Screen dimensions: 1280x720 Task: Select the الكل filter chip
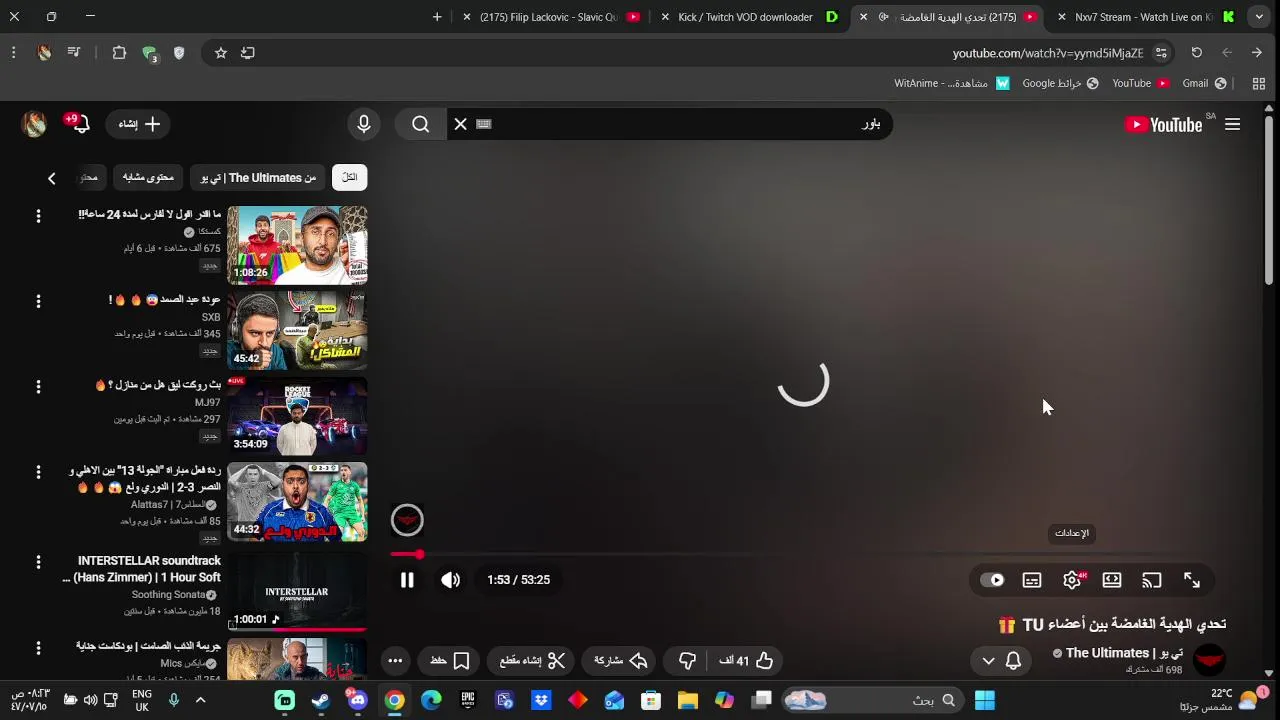[349, 177]
